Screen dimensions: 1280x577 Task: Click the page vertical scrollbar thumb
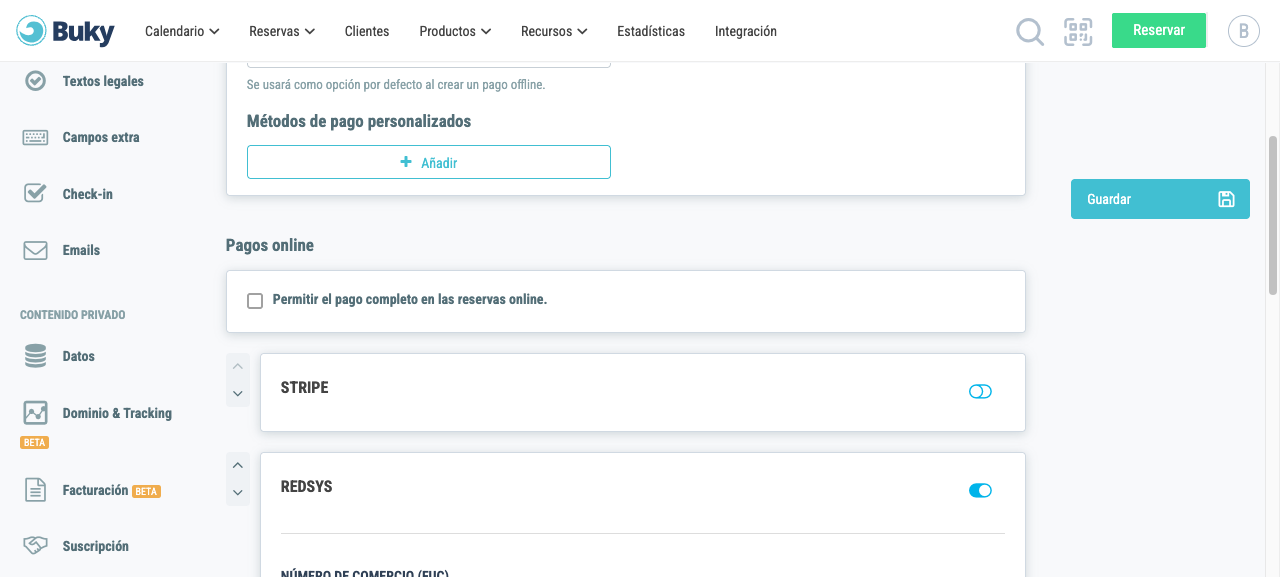pos(1273,215)
